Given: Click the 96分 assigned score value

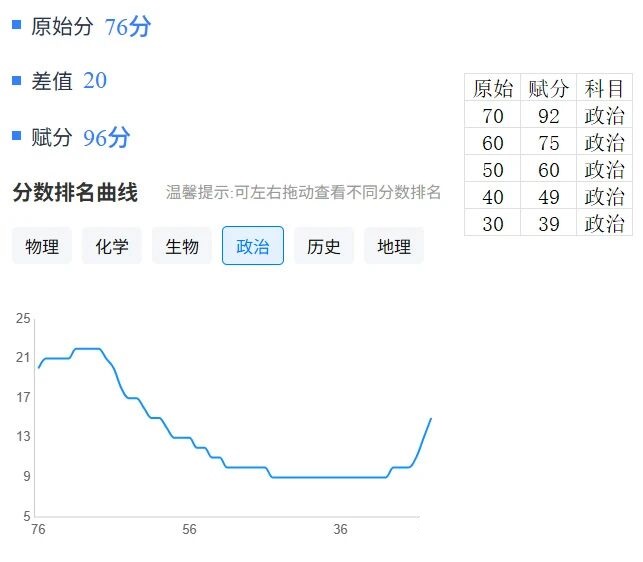Looking at the screenshot, I should point(106,138).
